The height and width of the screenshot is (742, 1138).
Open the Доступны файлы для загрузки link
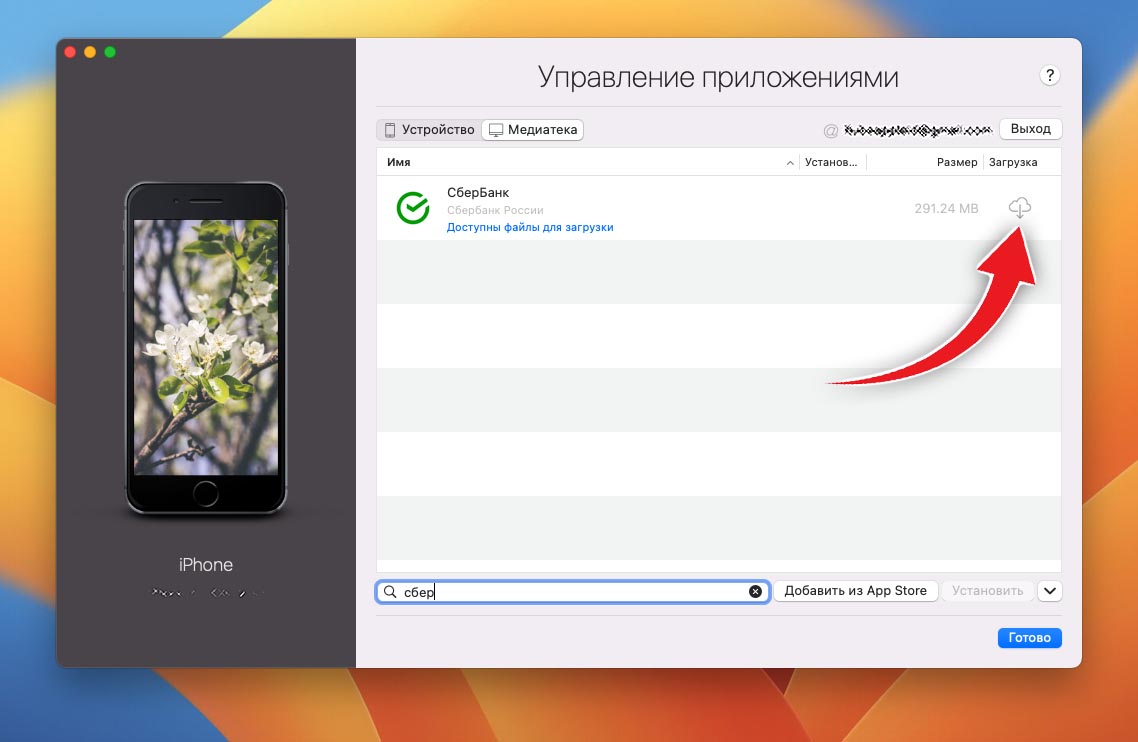(530, 227)
